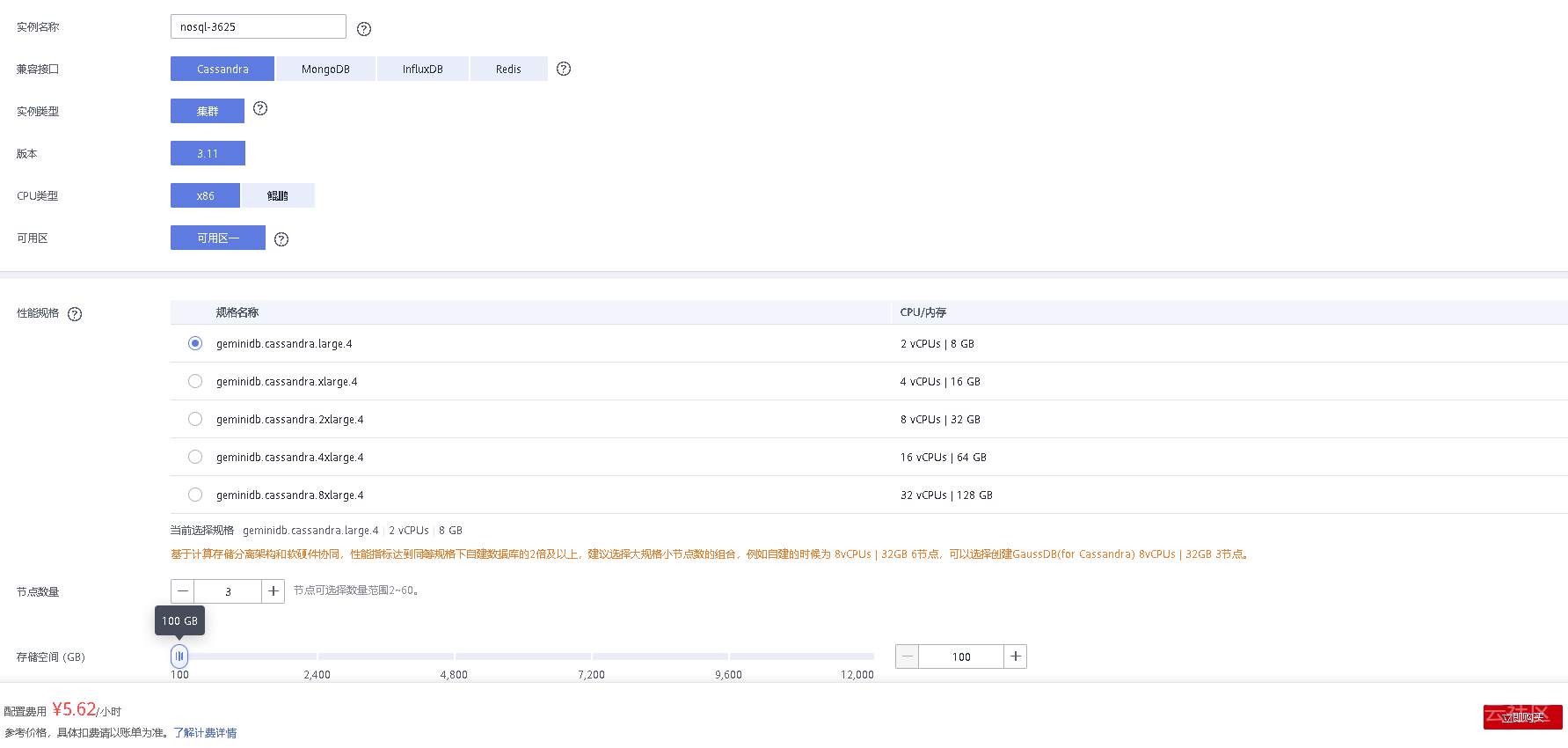Select version 3.11
1568x748 pixels.
(x=208, y=153)
